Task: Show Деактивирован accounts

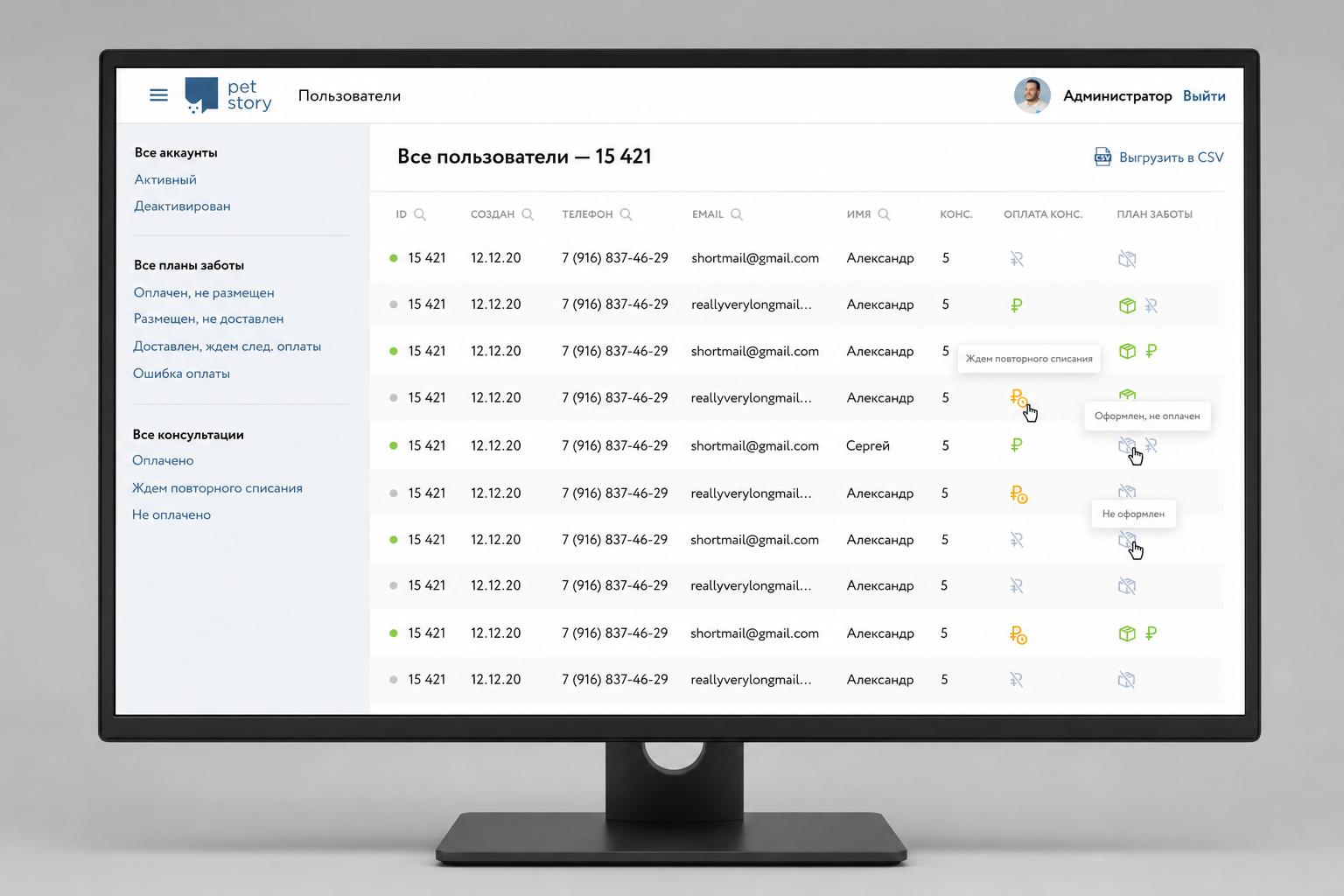Action: [182, 206]
